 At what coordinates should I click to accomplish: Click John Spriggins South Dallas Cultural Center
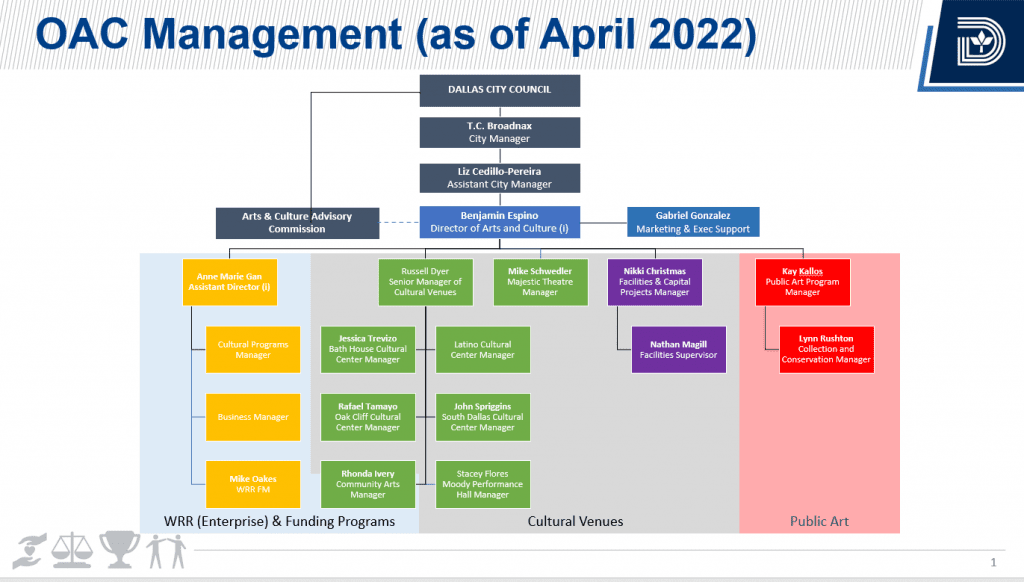point(483,417)
